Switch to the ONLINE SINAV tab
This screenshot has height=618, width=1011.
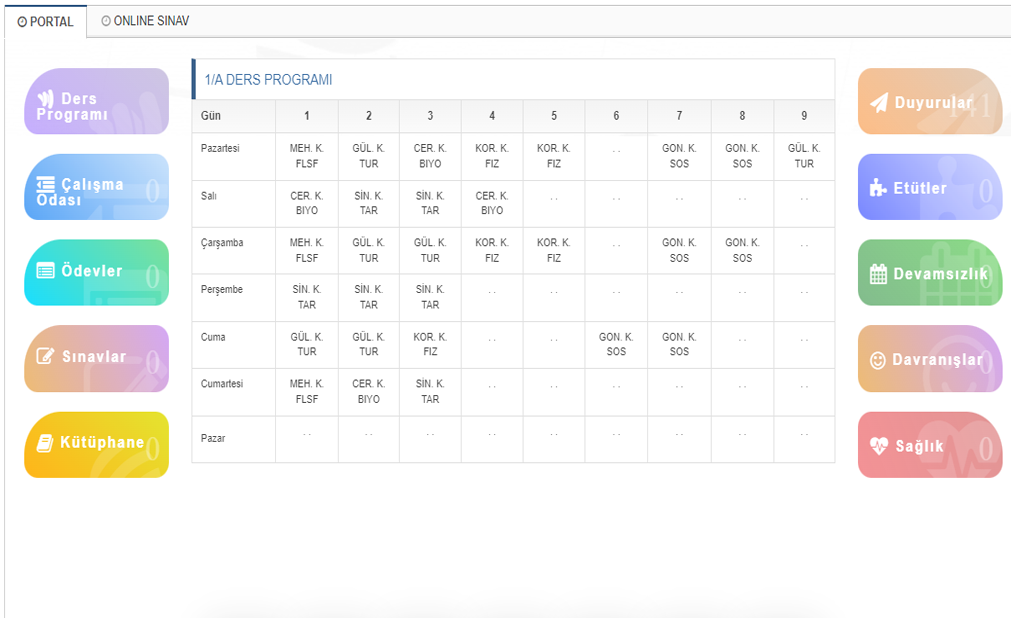tap(145, 21)
